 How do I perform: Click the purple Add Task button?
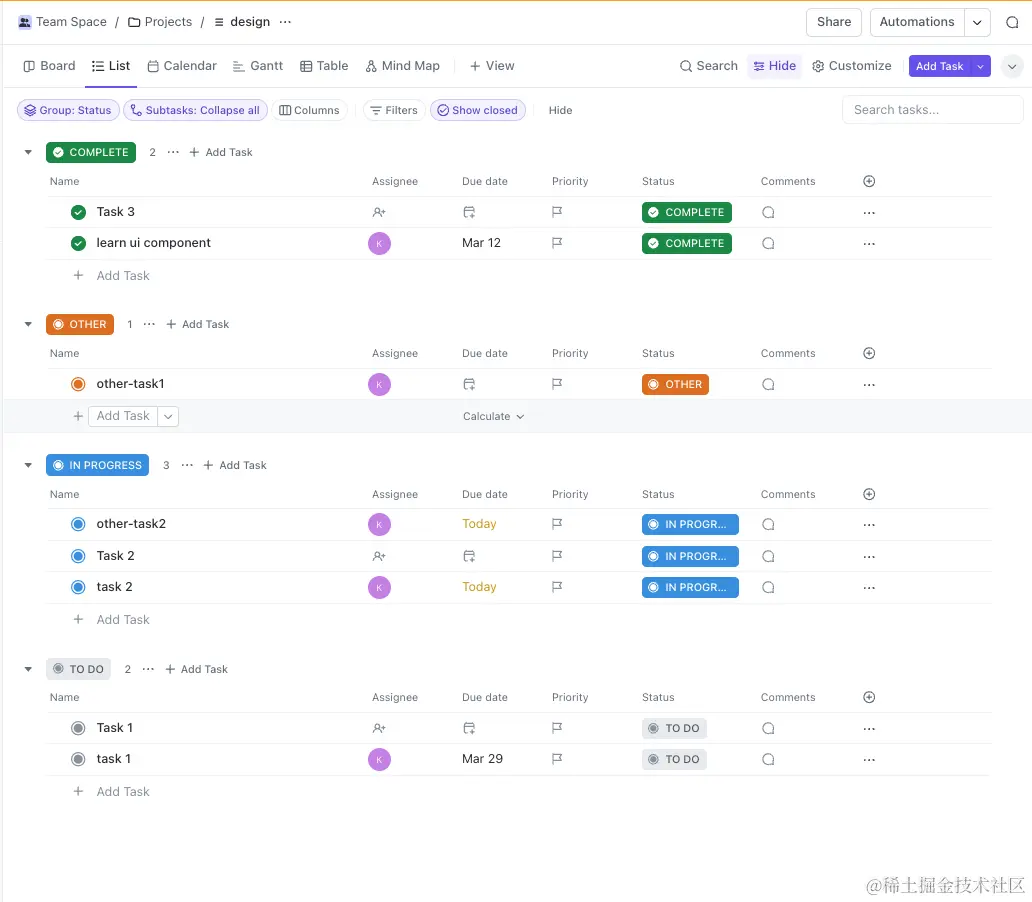(x=939, y=66)
